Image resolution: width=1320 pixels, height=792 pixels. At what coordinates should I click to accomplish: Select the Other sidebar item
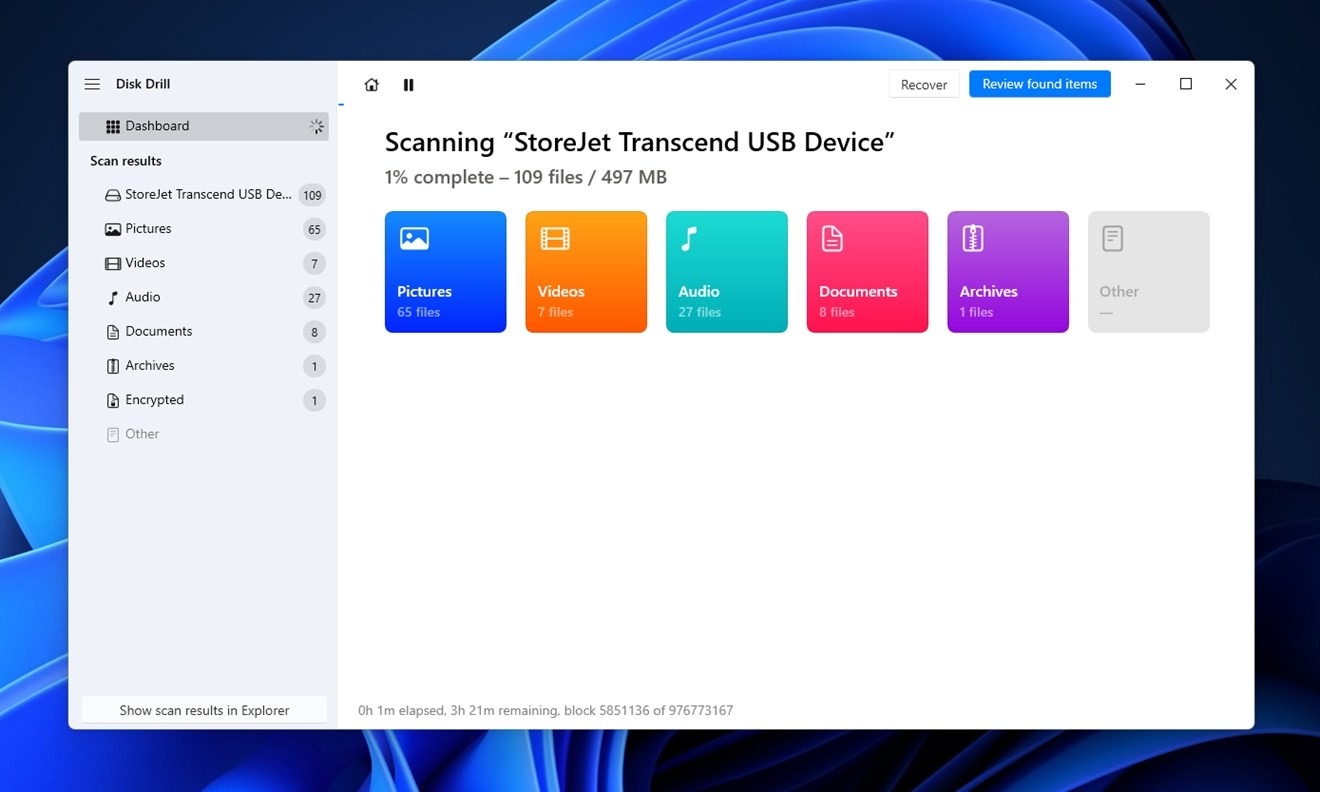(x=204, y=434)
